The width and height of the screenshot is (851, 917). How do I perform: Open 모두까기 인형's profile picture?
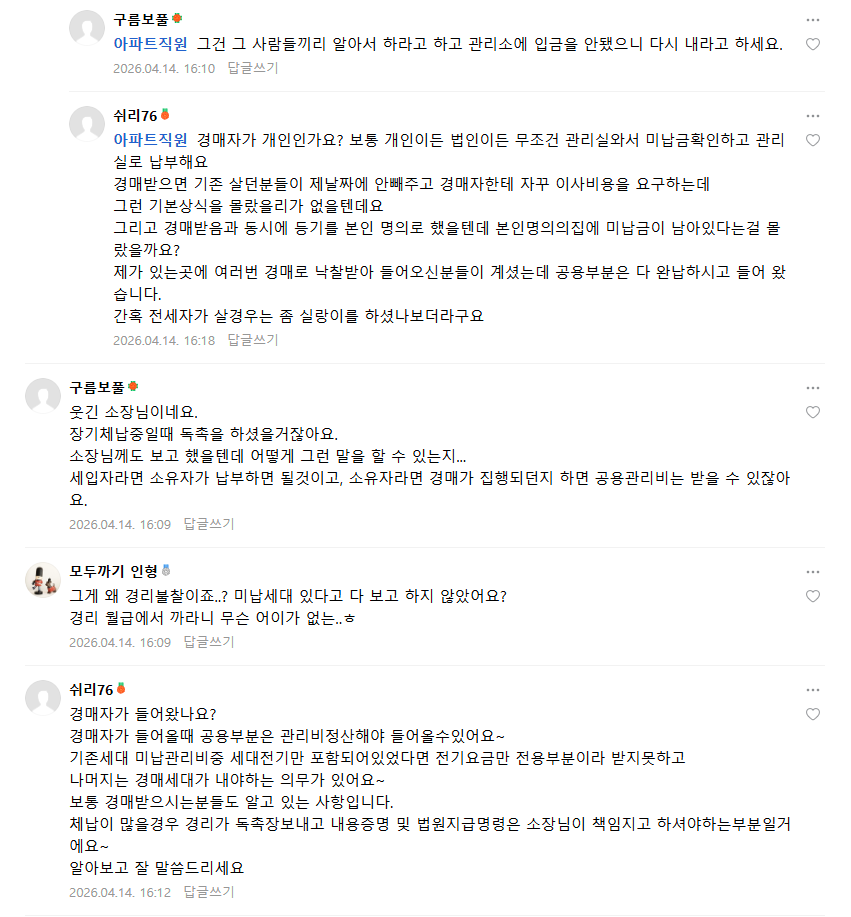[43, 580]
